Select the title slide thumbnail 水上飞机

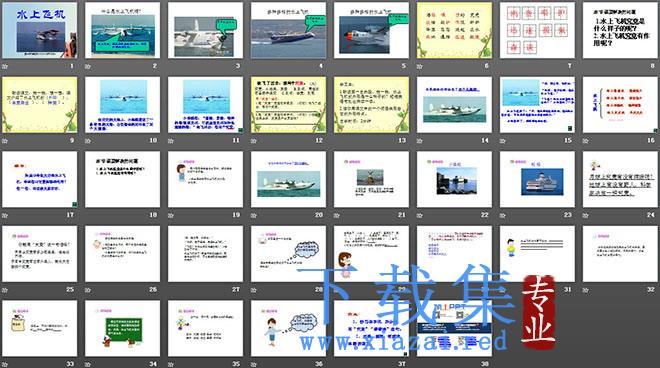pos(40,30)
